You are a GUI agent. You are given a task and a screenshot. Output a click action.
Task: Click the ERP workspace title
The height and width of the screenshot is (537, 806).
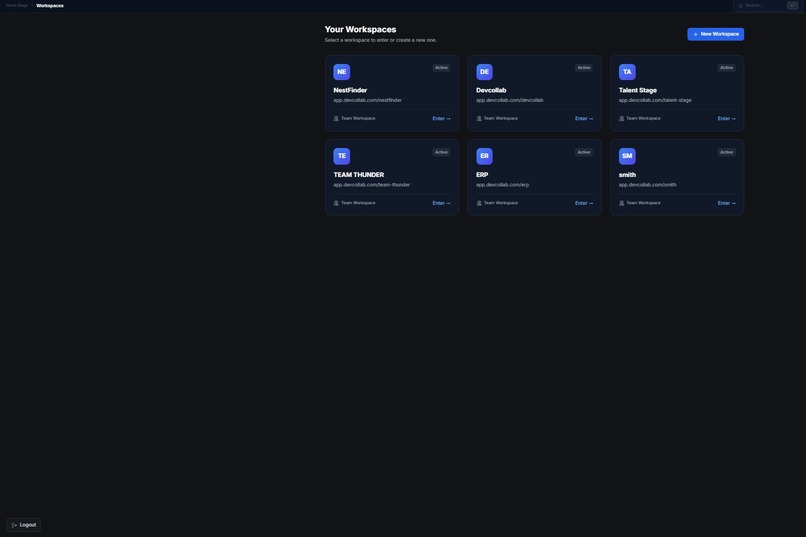[482, 175]
